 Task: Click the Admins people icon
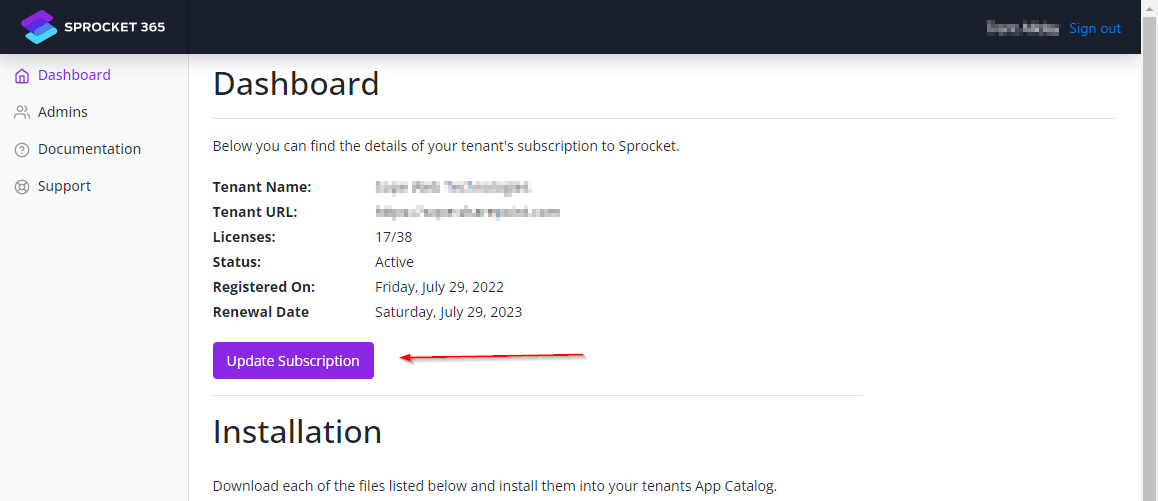[22, 113]
